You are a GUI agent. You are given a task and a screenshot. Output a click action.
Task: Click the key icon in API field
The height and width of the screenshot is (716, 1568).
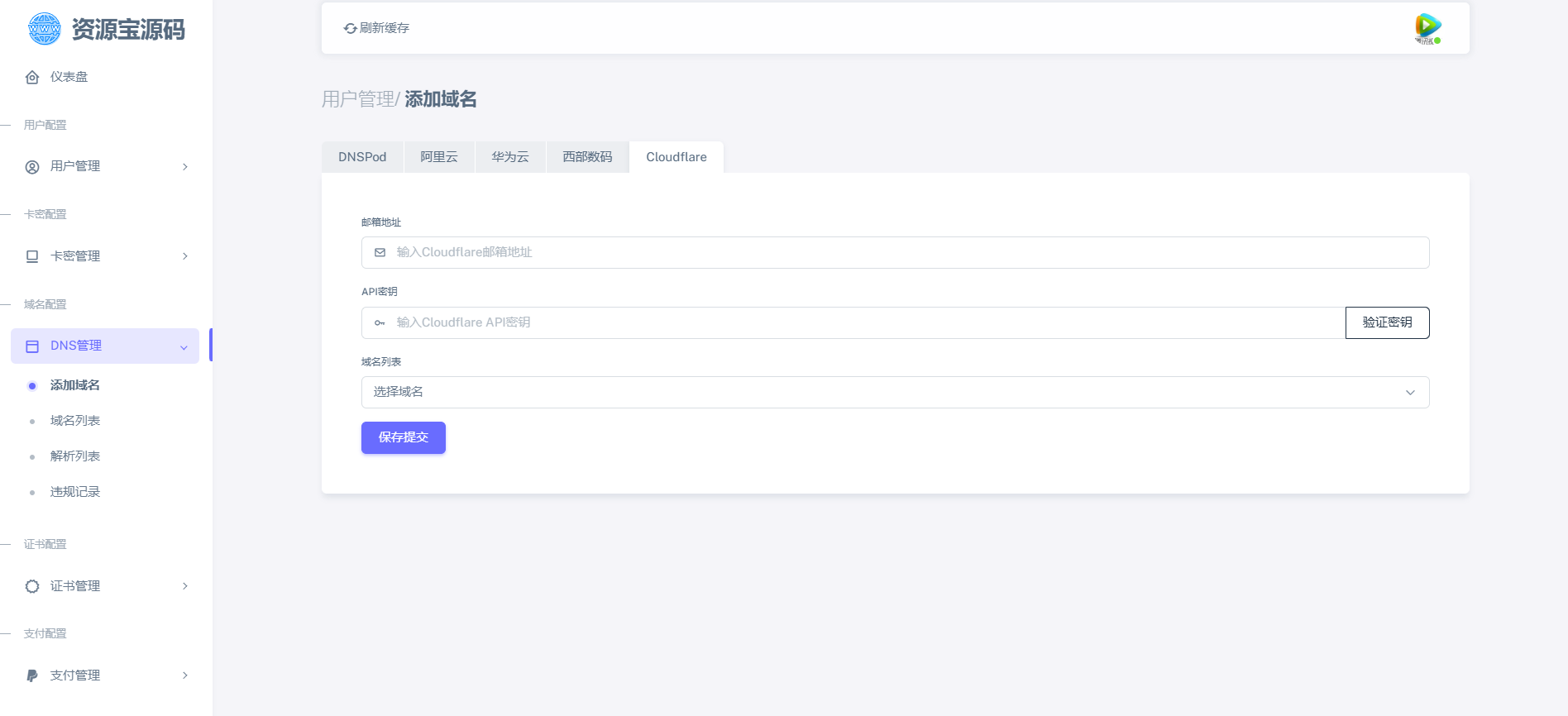pyautogui.click(x=380, y=322)
